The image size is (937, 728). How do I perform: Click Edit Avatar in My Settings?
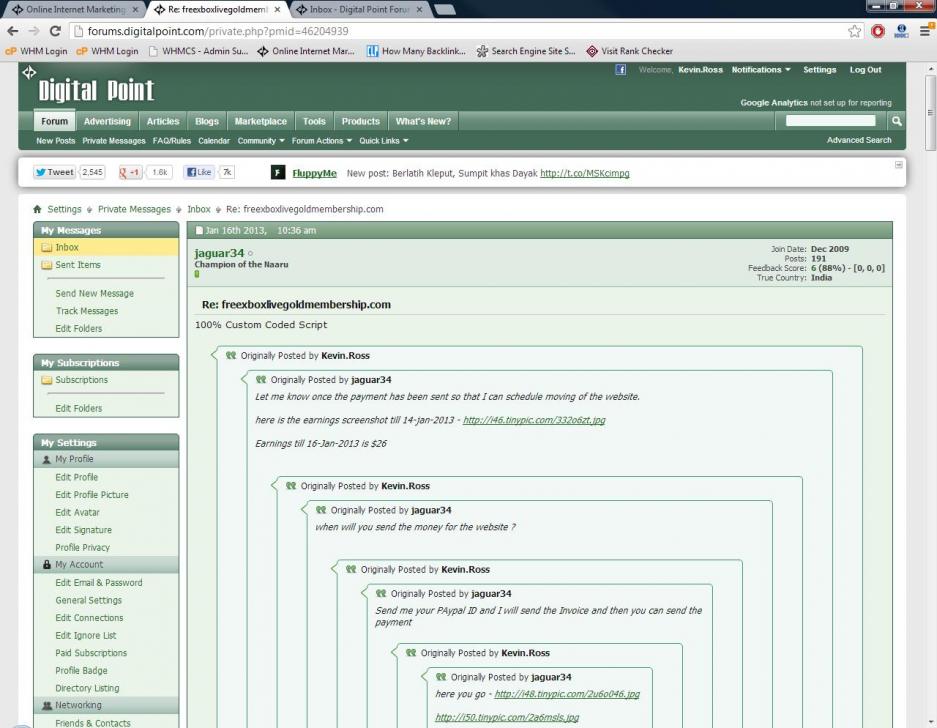tap(77, 512)
